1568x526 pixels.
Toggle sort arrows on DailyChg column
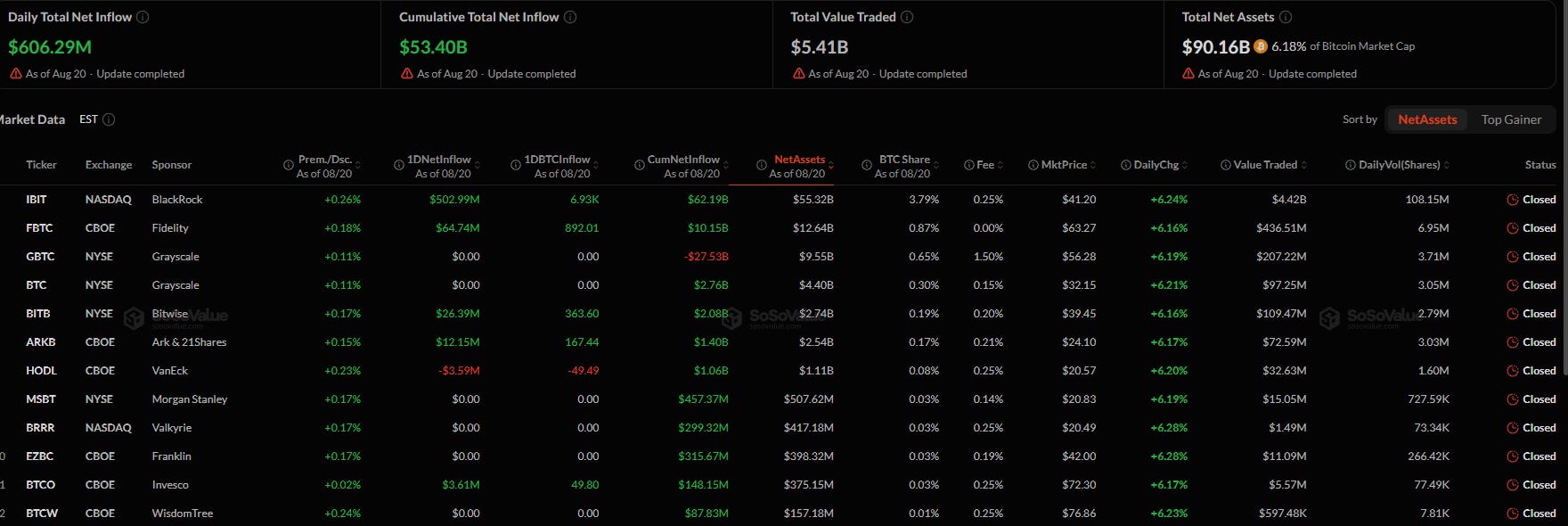[1185, 166]
